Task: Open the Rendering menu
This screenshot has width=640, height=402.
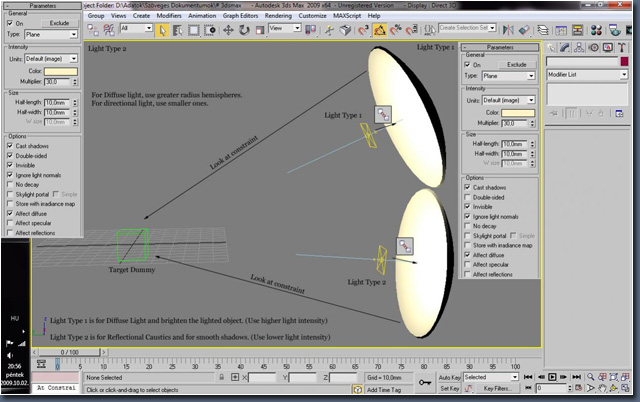Action: point(278,16)
